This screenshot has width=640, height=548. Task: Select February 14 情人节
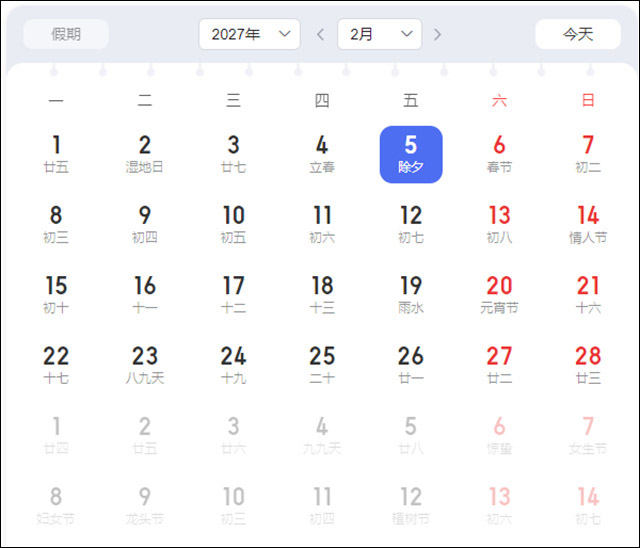tap(588, 225)
